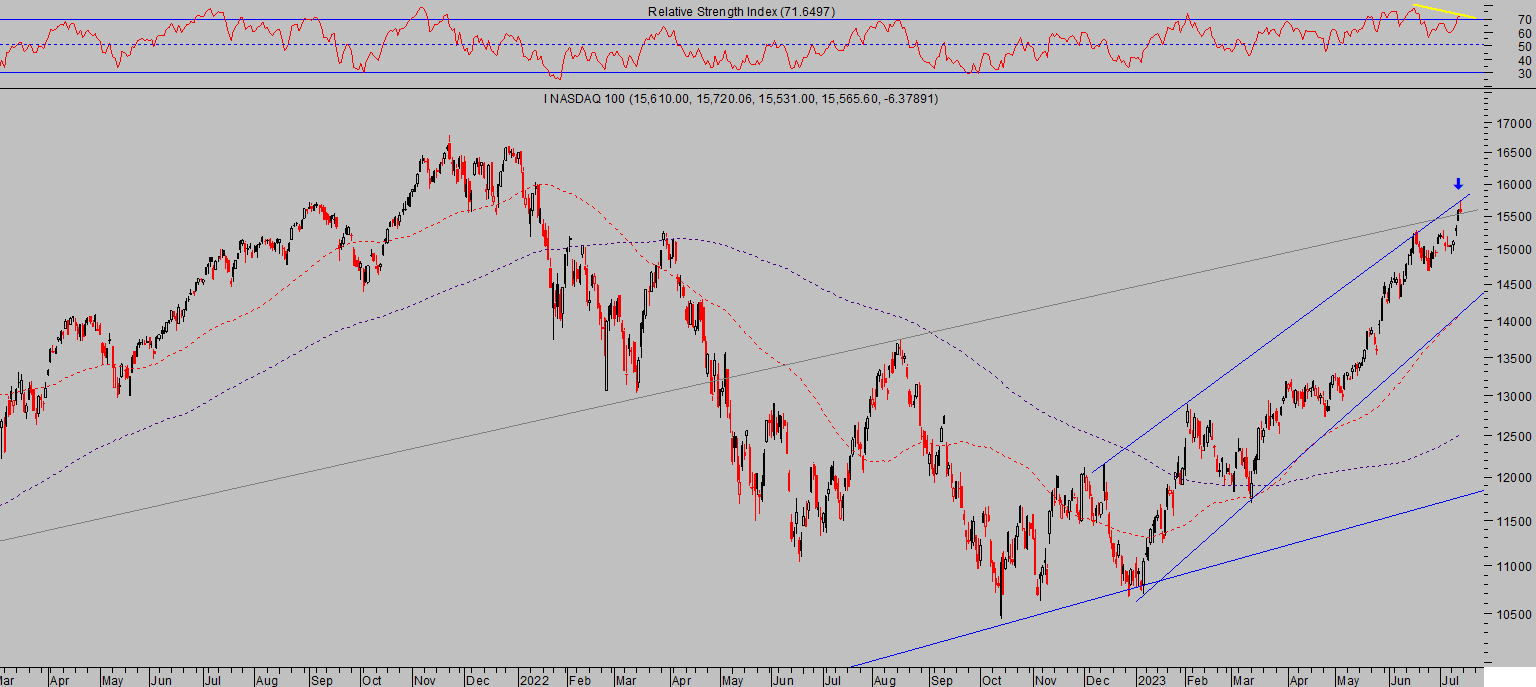
Task: Select the yellow divergence line on the RSI panel
Action: (x=1443, y=11)
